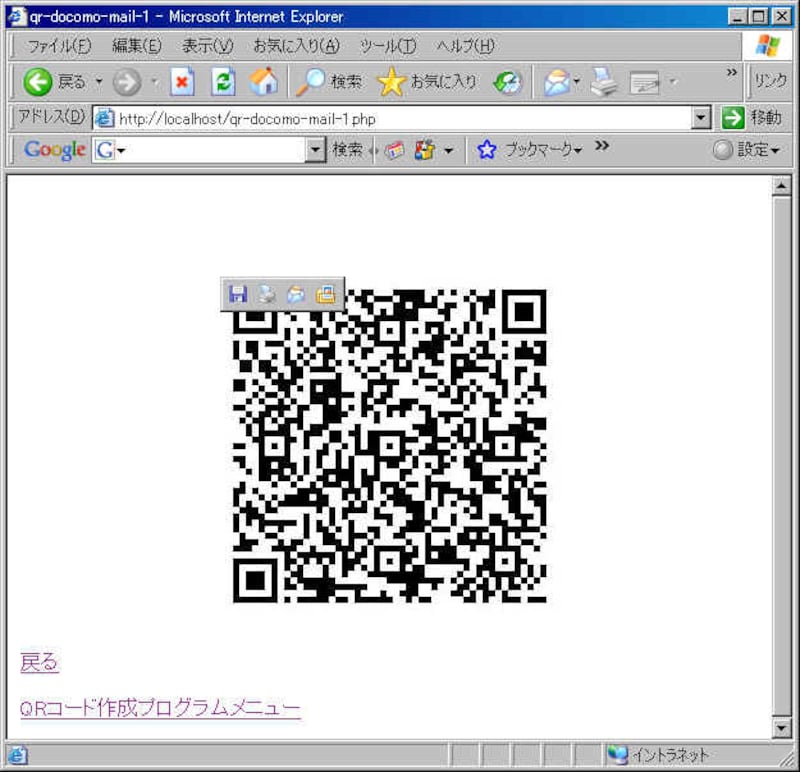Image resolution: width=800 pixels, height=772 pixels.
Task: Click the Back arrow button
Action: 38,82
